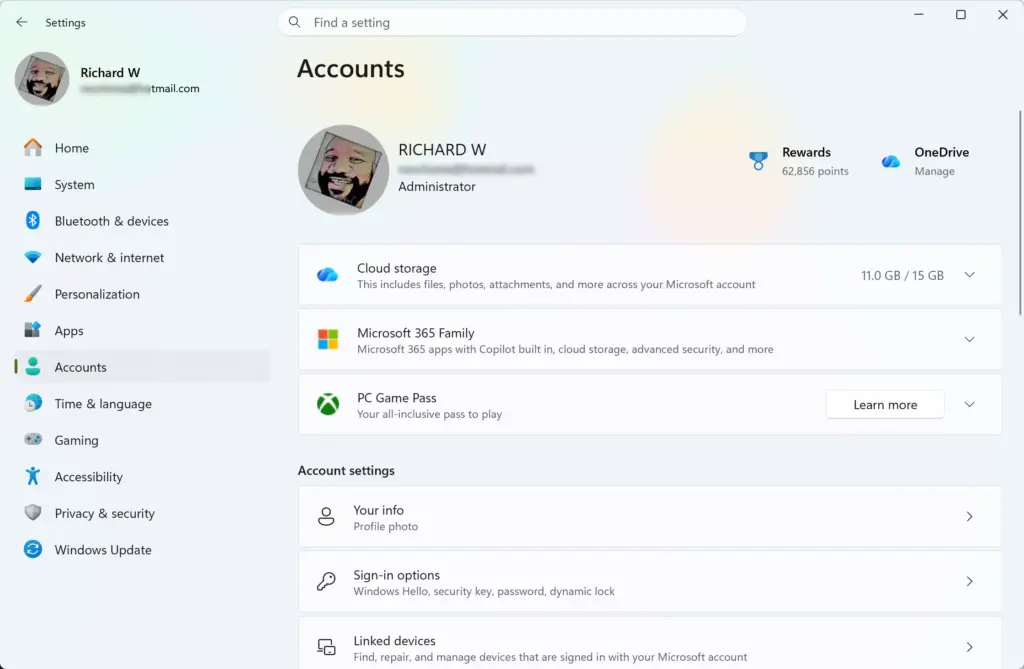The width and height of the screenshot is (1024, 669).
Task: Select Network & internet in sidebar
Action: point(142,257)
